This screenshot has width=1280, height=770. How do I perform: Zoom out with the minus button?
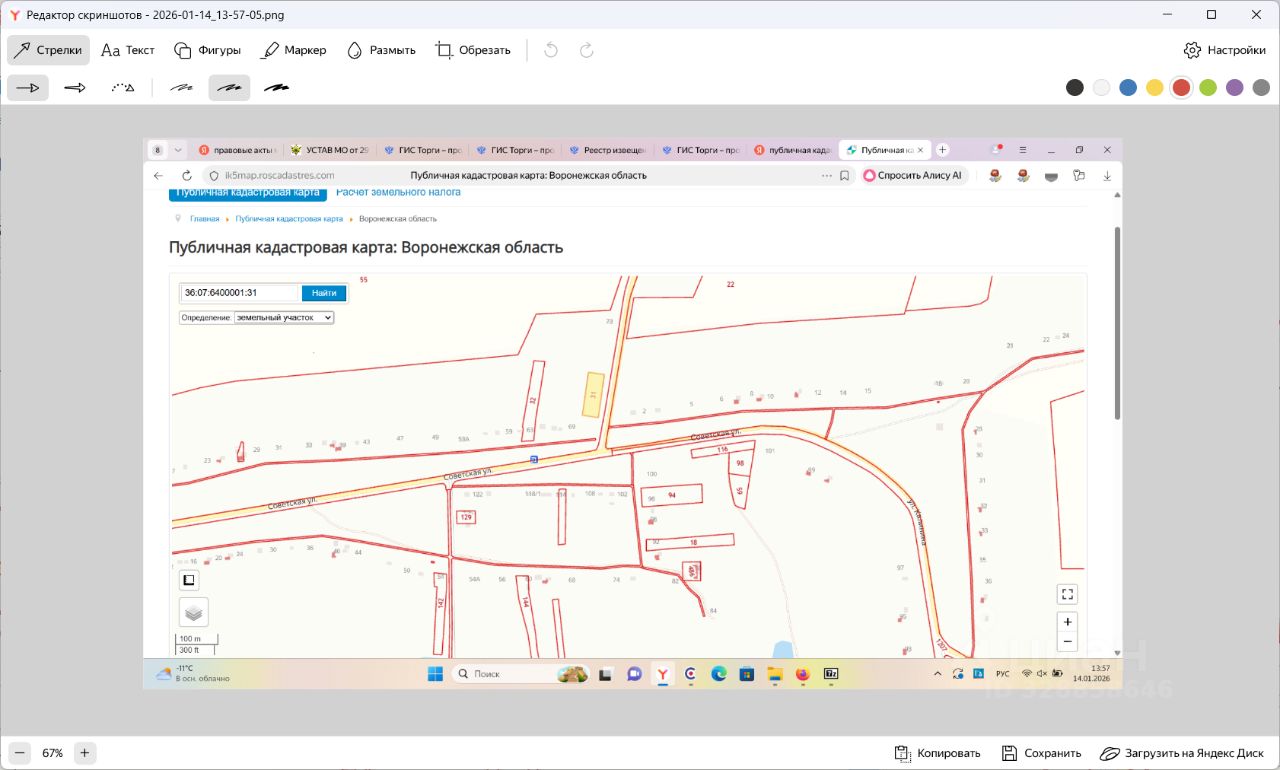click(x=21, y=753)
